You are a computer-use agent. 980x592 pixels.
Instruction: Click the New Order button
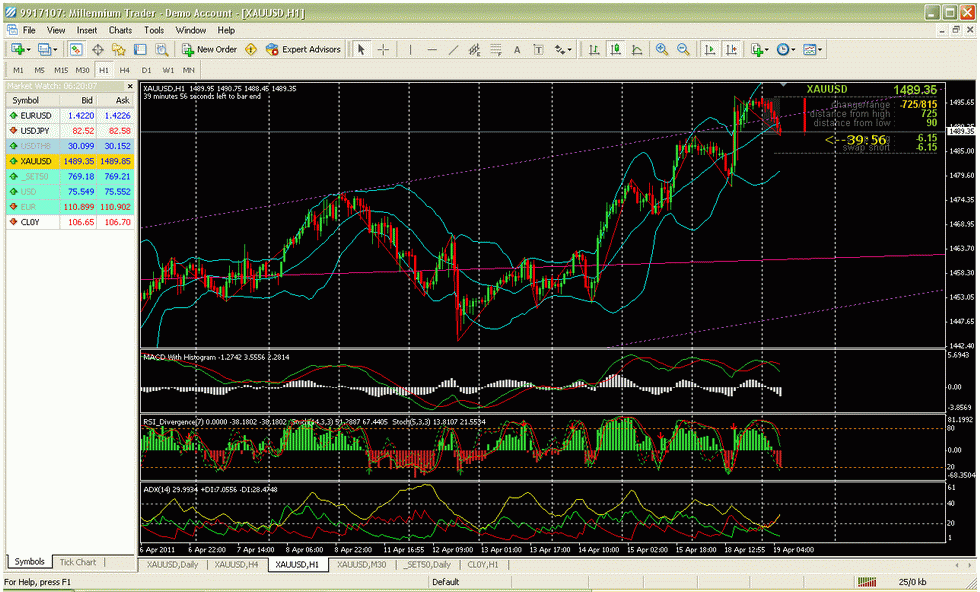(x=209, y=49)
